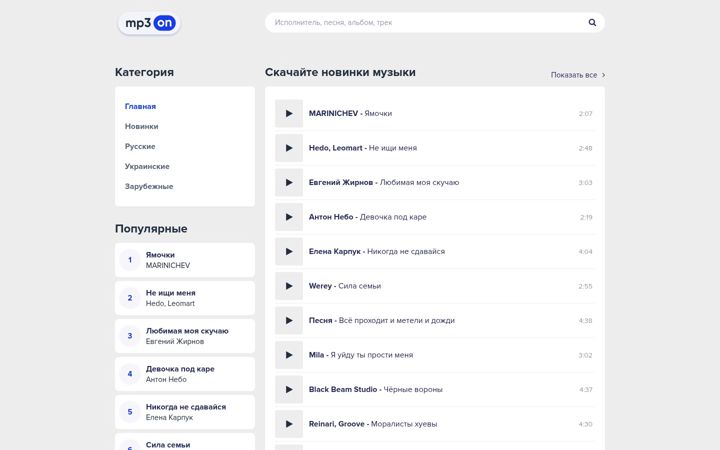Image resolution: width=720 pixels, height=450 pixels.
Task: Play Антон Небо - Девочка под каре
Action: pos(289,217)
